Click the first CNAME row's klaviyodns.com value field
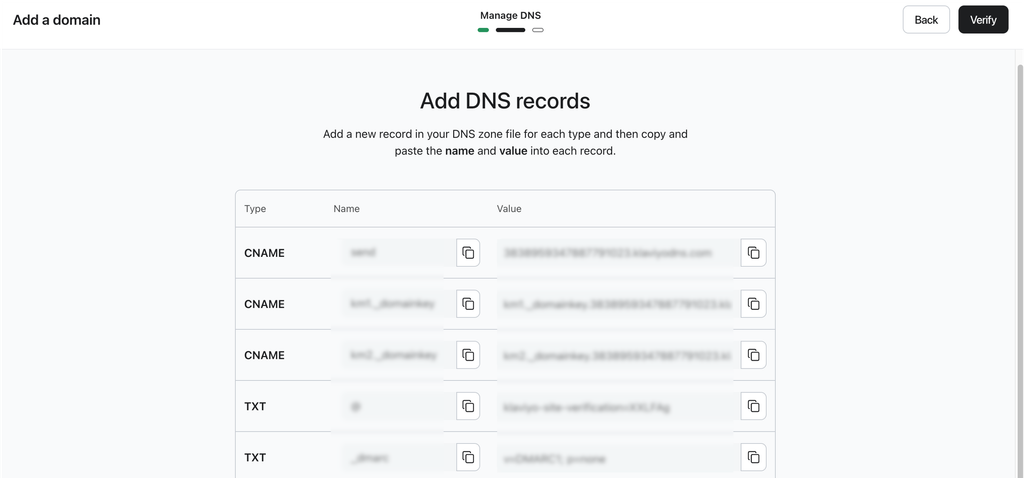Screen dimensions: 1024x478 pyautogui.click(x=618, y=253)
